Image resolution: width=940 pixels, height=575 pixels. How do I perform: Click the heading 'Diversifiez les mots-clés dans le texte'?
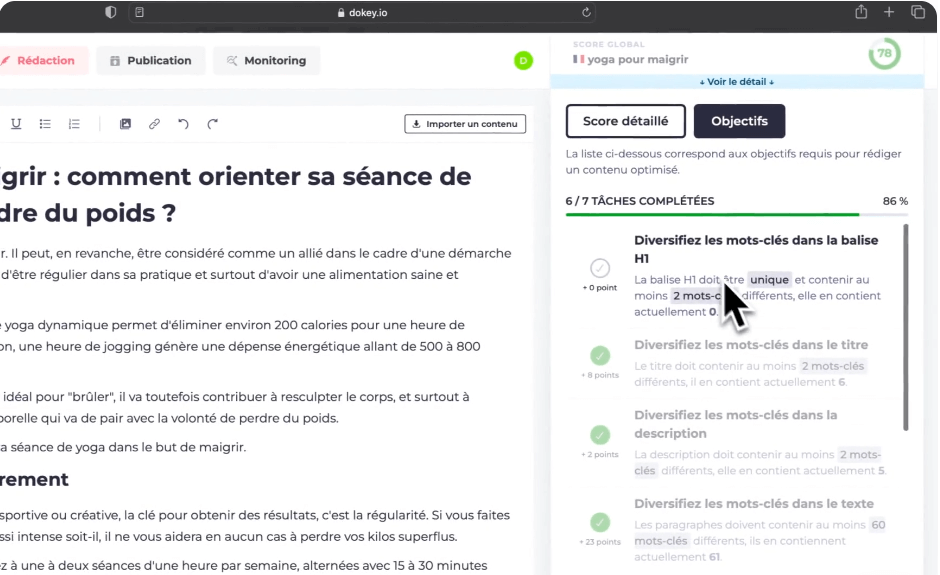coord(754,504)
